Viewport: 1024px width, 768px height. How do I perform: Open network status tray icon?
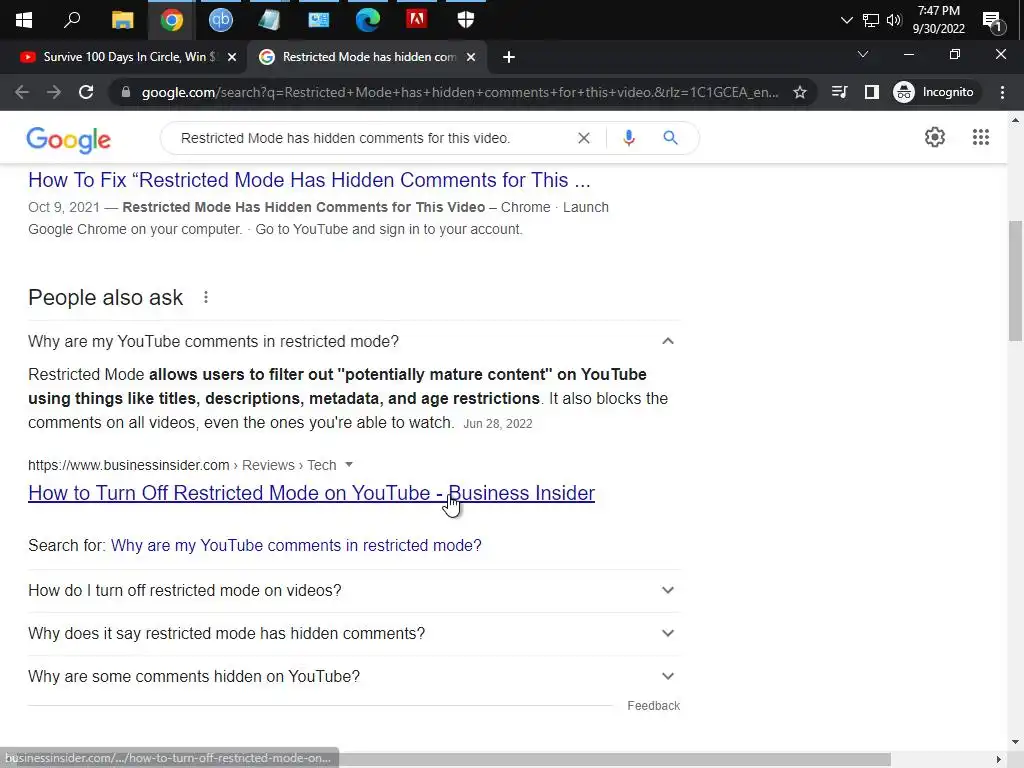coord(871,20)
